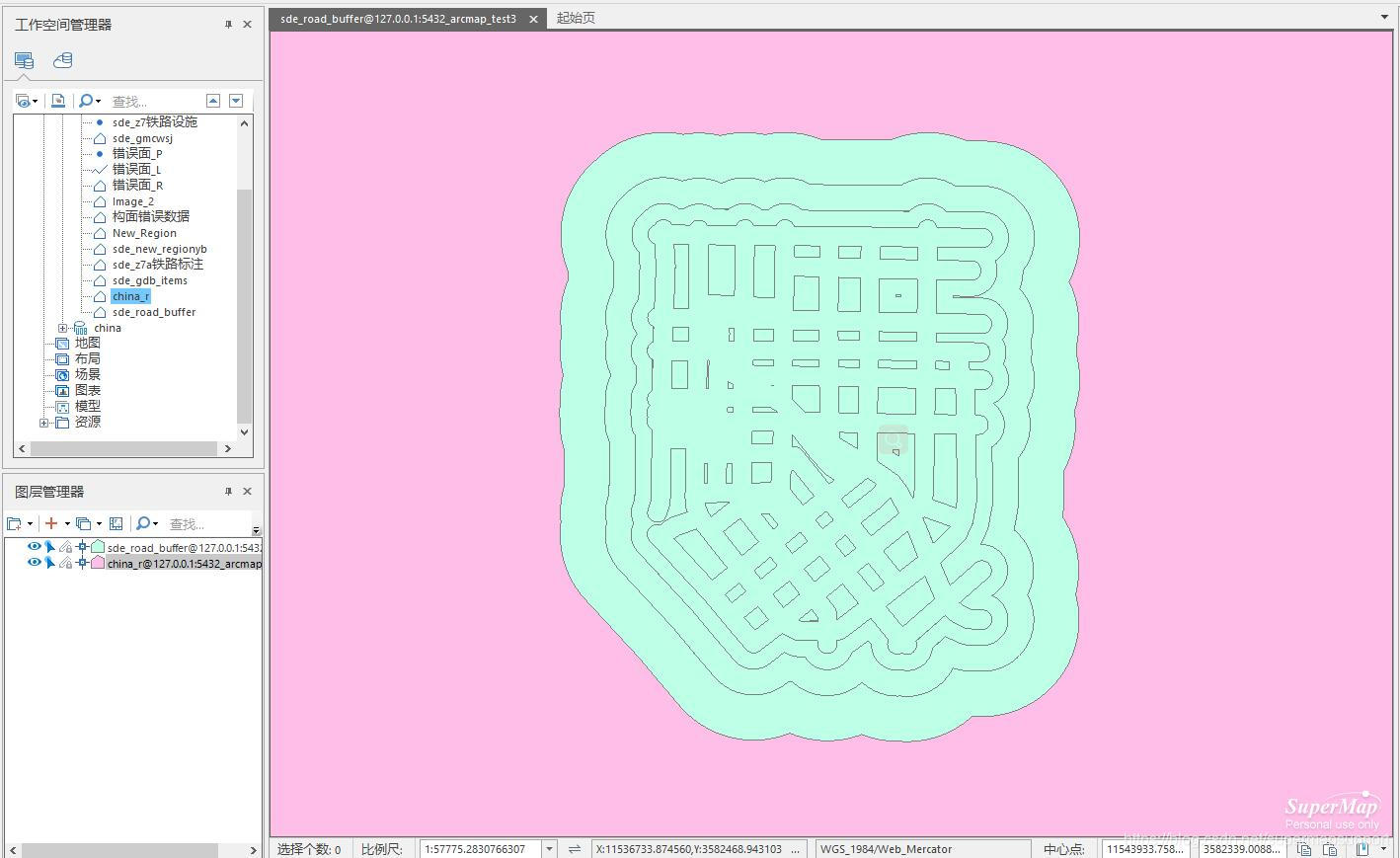
Task: Click the china datasource database icon
Action: (x=80, y=328)
